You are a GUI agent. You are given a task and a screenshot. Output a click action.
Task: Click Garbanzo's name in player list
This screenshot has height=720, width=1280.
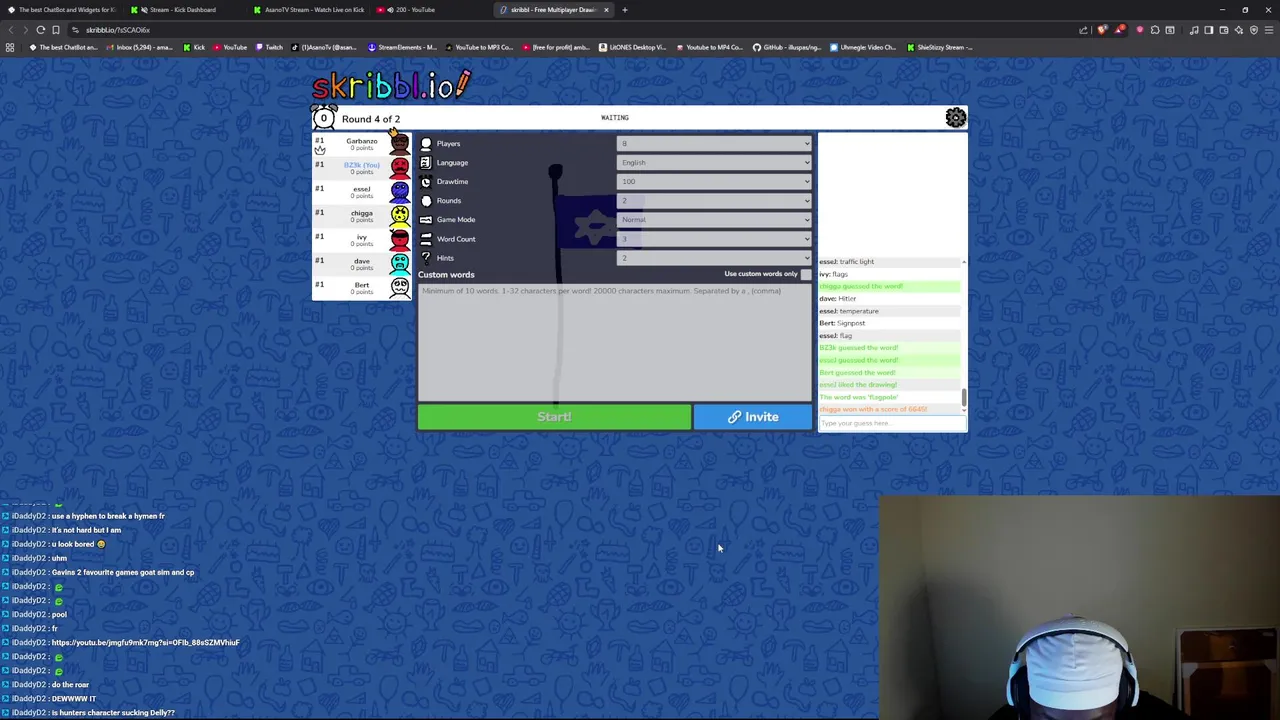(362, 141)
